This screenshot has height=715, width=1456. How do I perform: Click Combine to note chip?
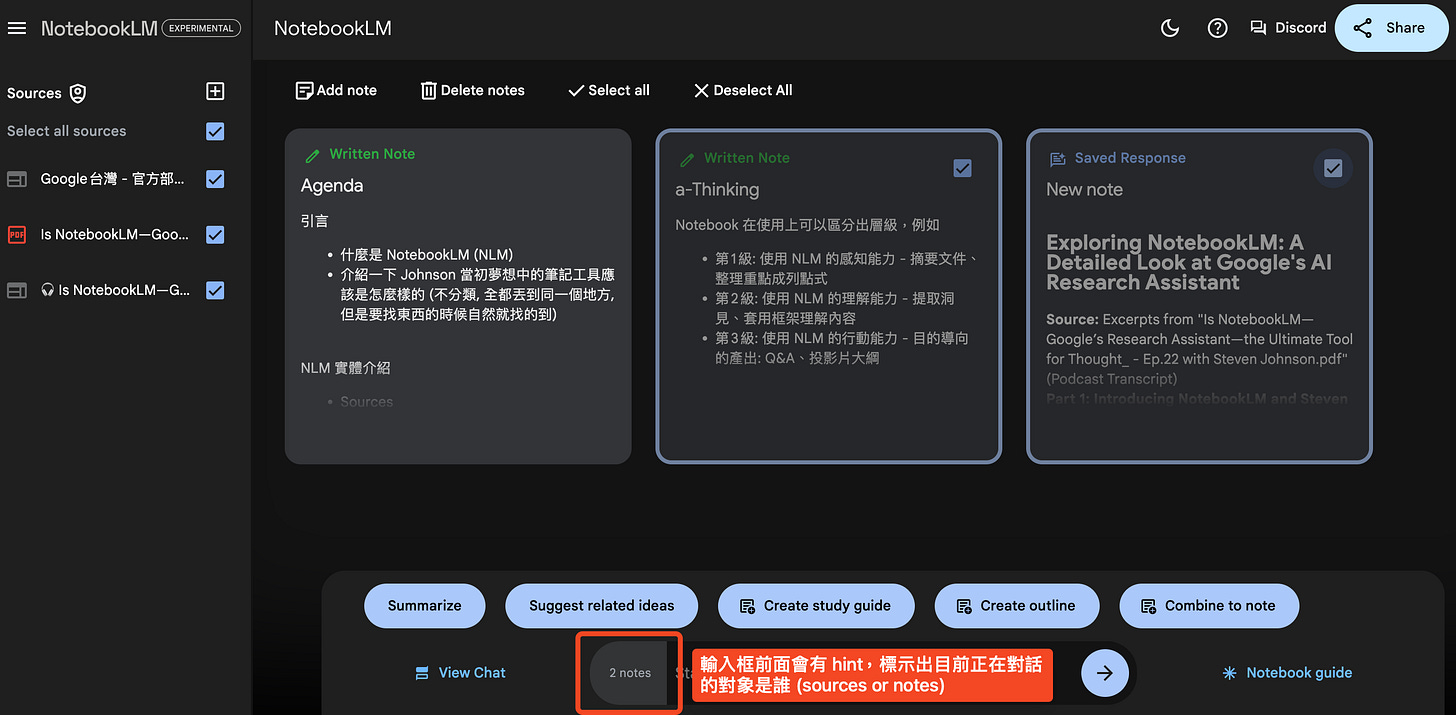tap(1210, 605)
